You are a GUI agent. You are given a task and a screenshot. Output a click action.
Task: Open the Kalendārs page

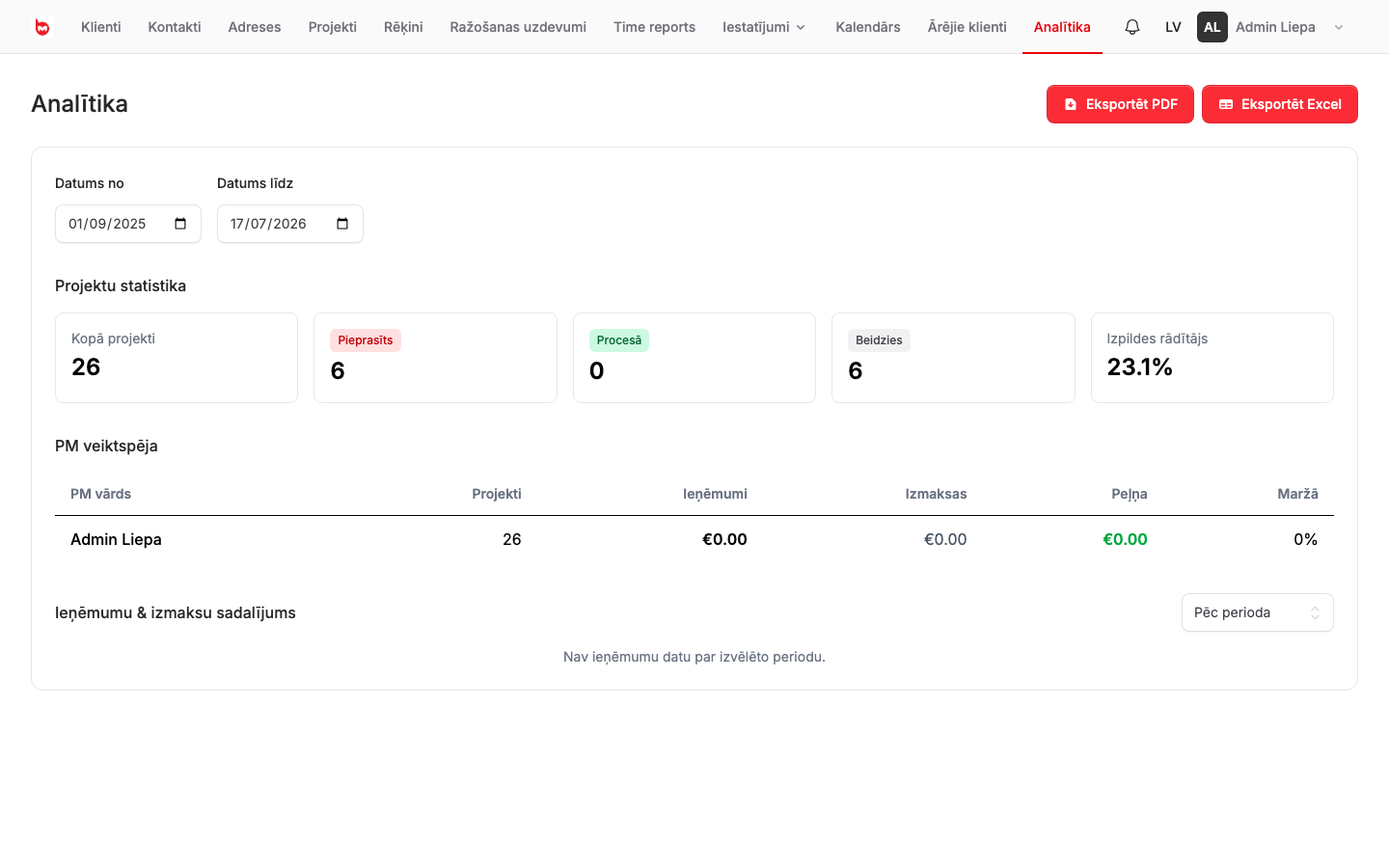click(x=868, y=27)
